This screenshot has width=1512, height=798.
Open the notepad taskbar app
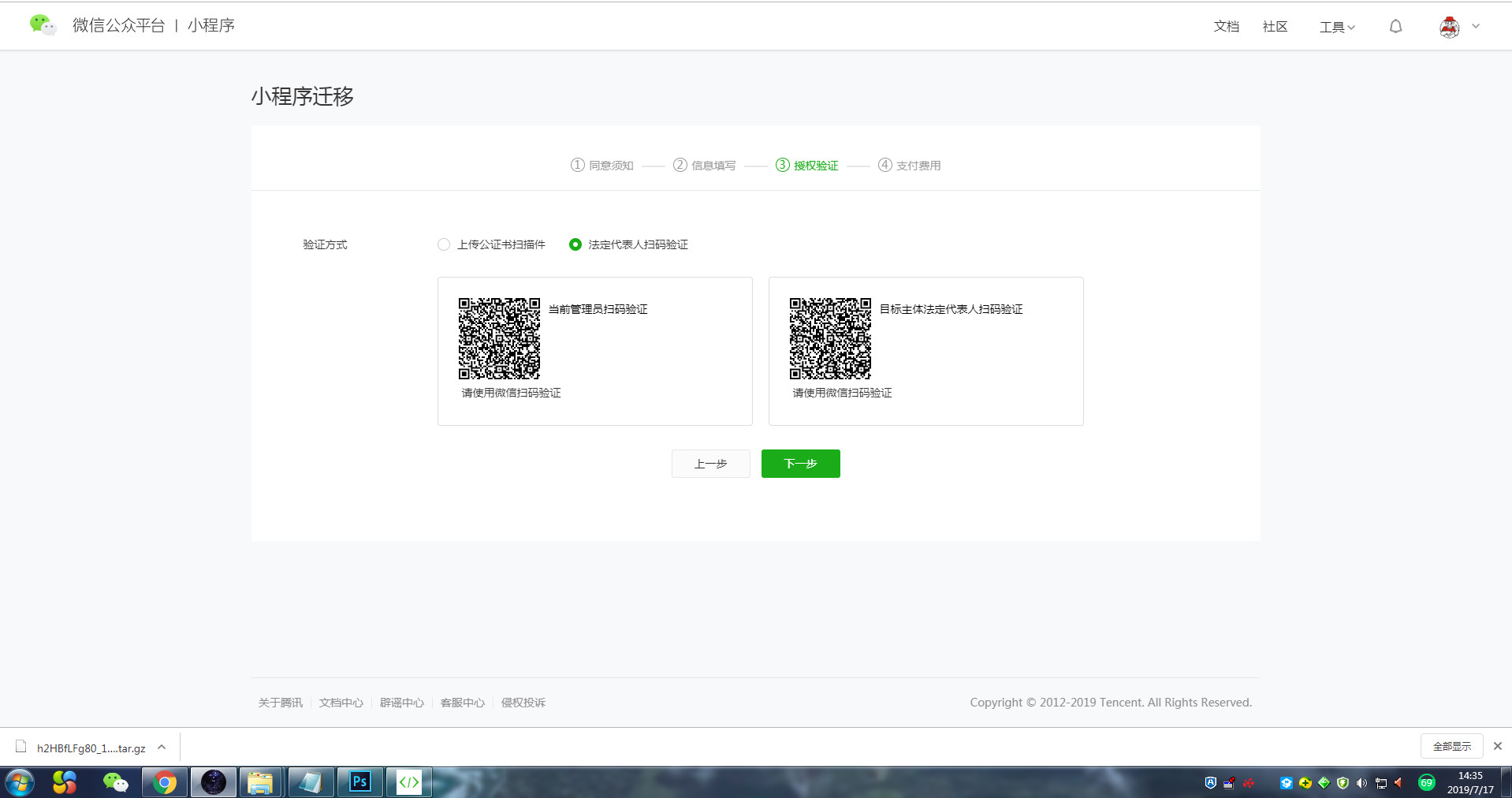coord(311,782)
